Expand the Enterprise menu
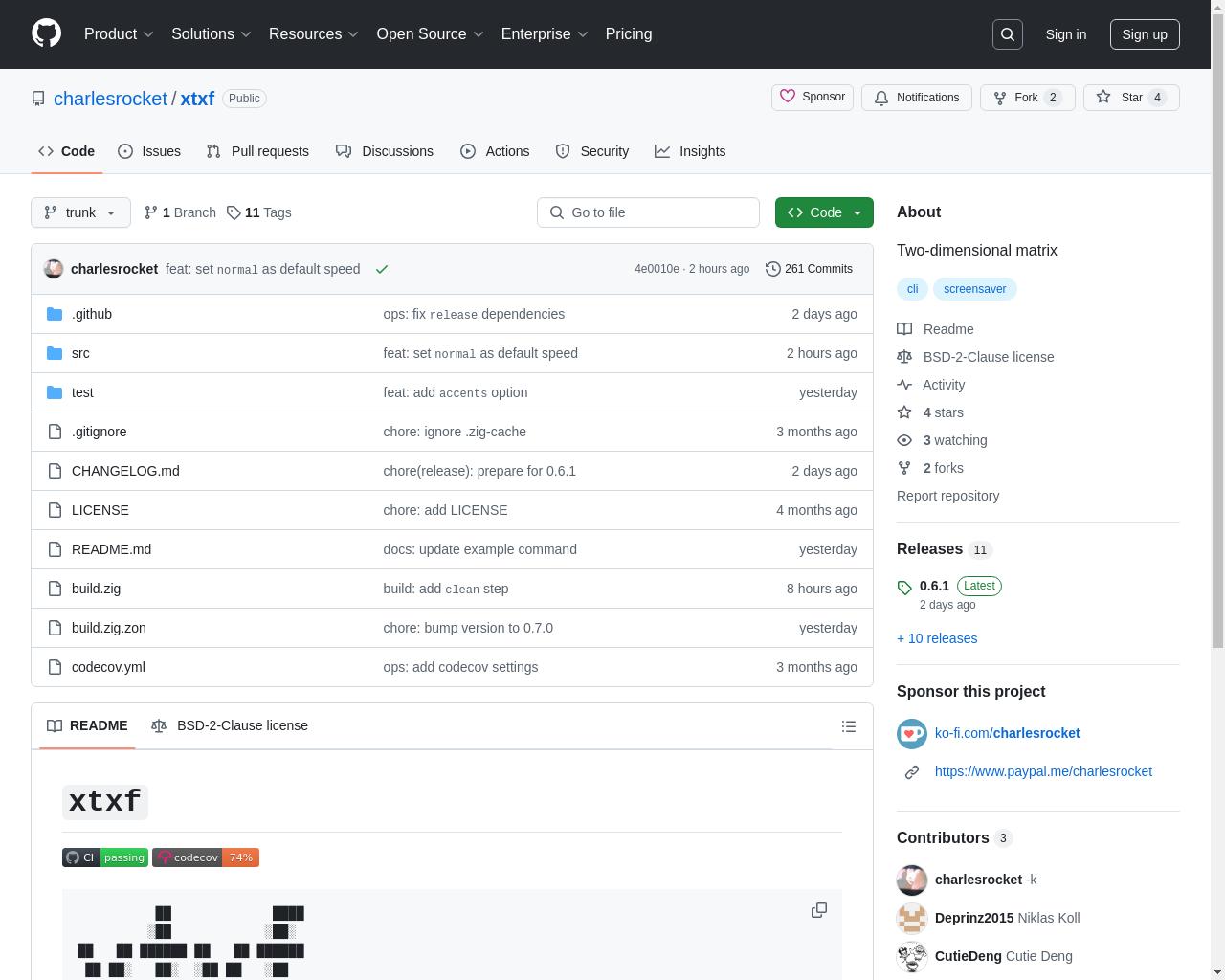The image size is (1225, 980). [x=545, y=33]
